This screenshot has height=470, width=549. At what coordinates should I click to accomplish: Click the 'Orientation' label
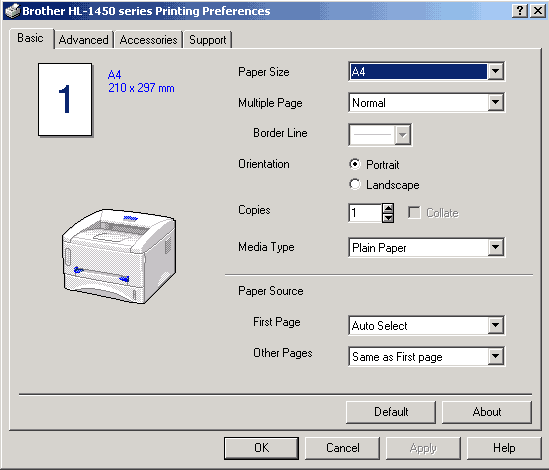point(264,164)
